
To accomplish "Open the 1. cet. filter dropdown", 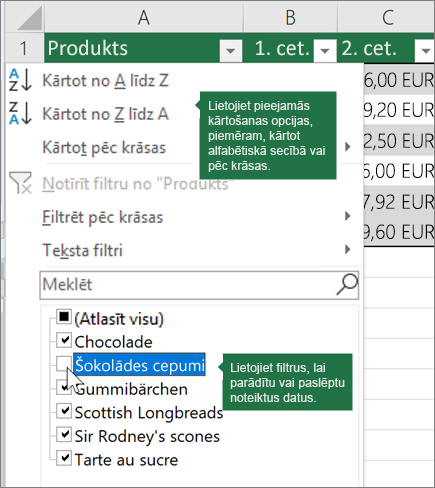I will pos(325,51).
